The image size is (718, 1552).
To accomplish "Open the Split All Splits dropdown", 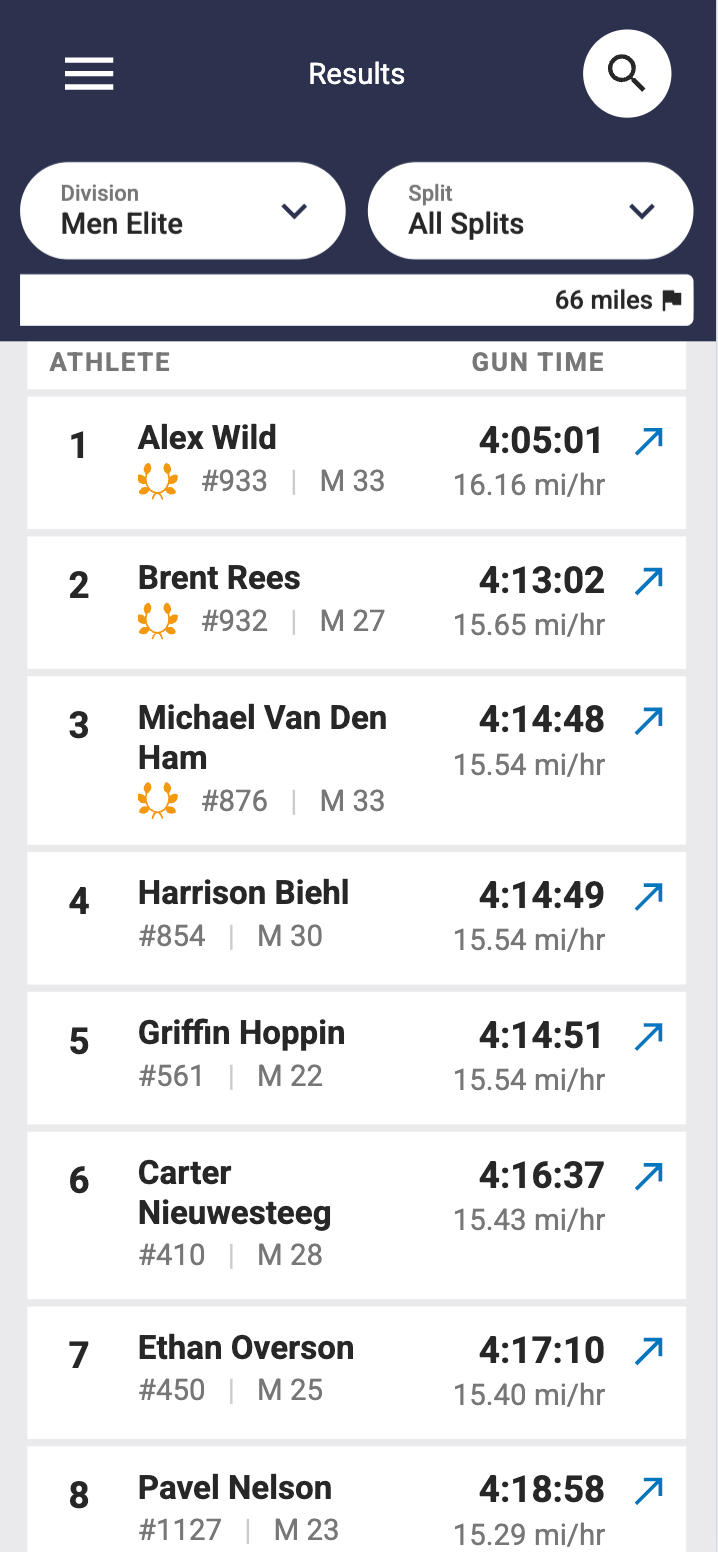I will (530, 211).
